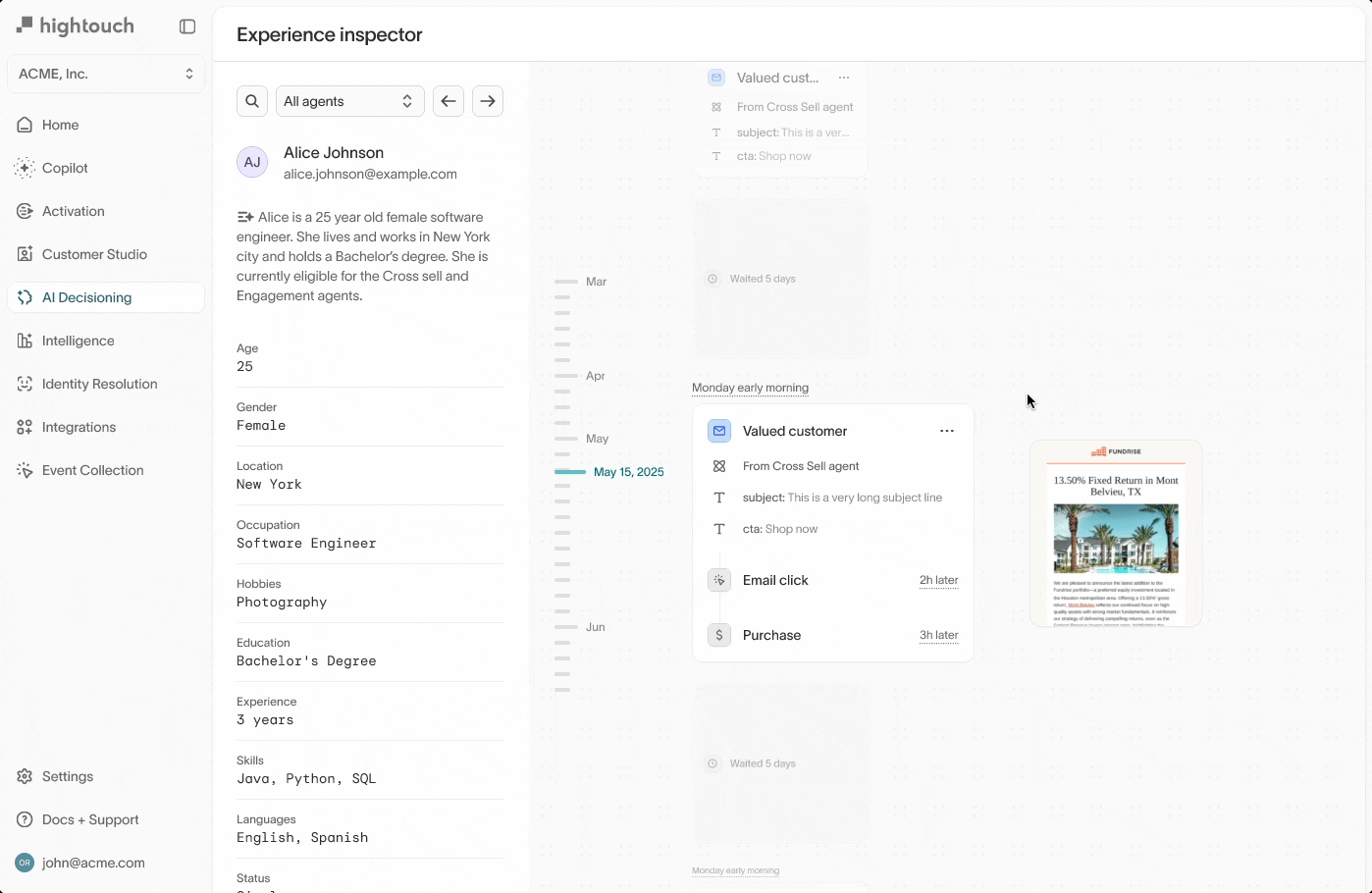
Task: Open Identity Resolution icon in sidebar
Action: [x=25, y=384]
